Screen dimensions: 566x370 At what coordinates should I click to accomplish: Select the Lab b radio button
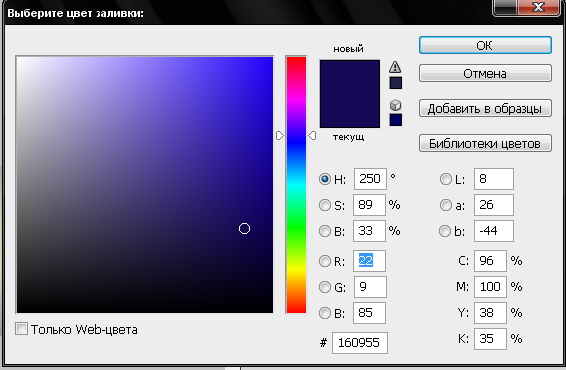pos(445,231)
